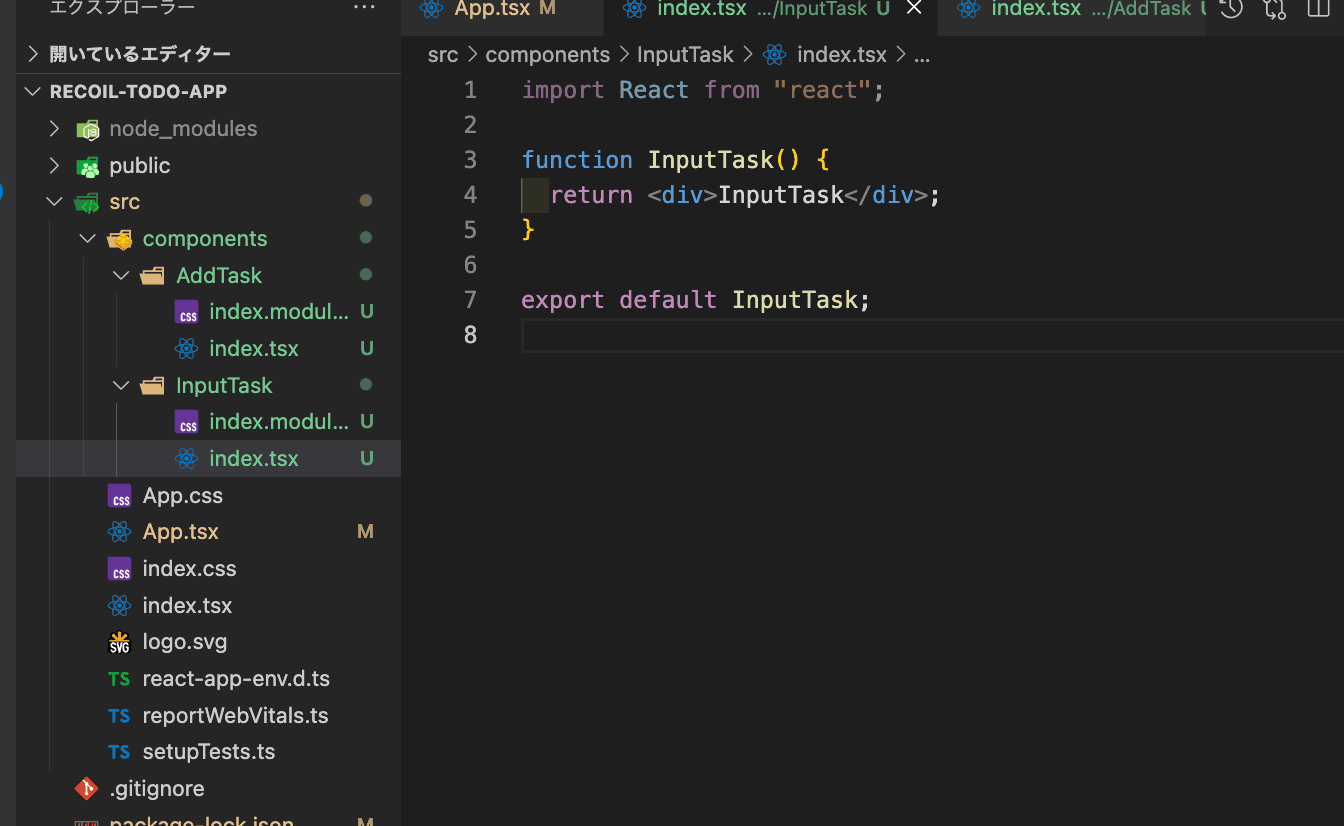Click the TS icon of setupTests.ts
This screenshot has width=1344, height=826.
(x=120, y=752)
